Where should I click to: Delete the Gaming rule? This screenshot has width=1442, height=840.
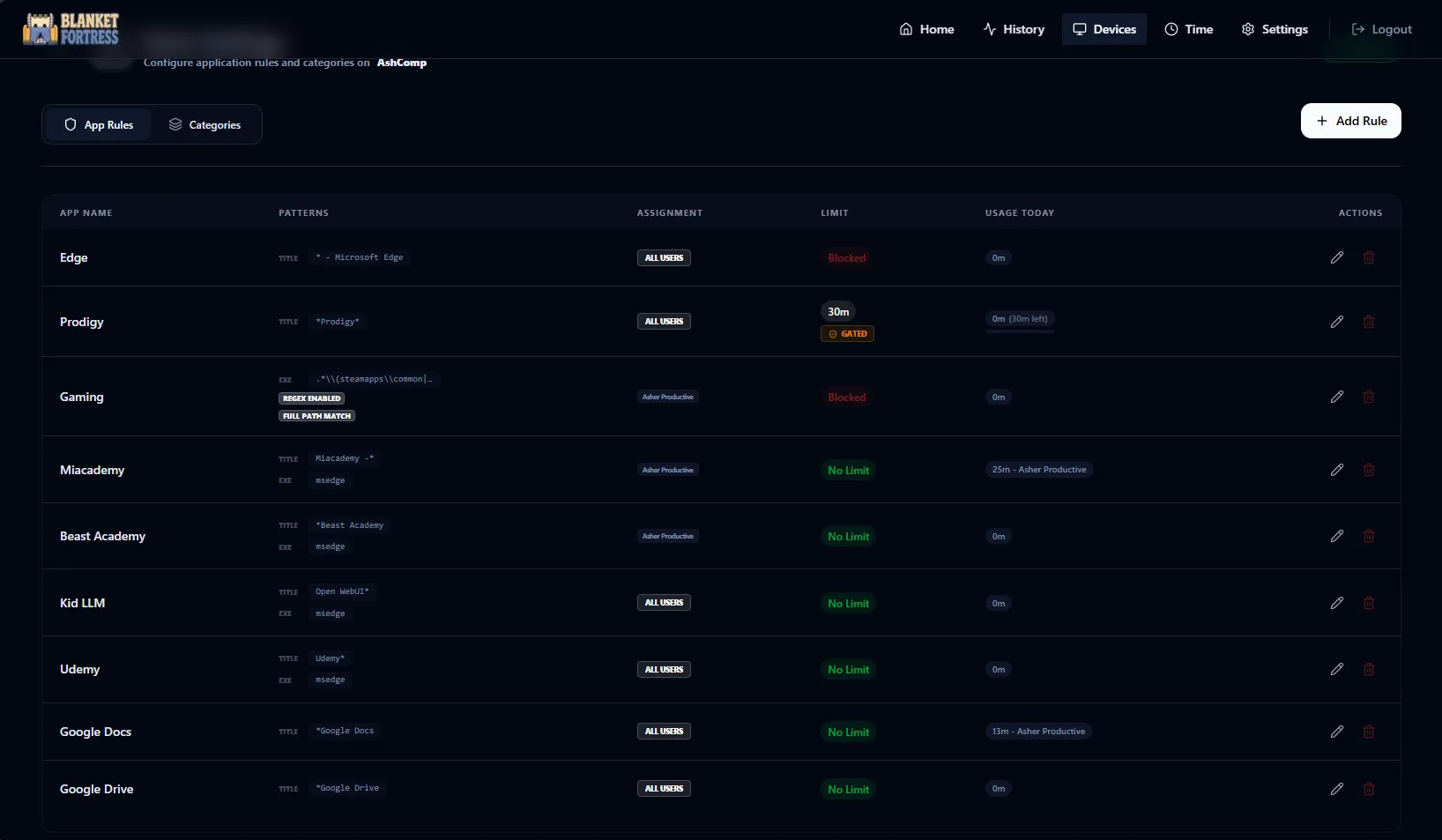tap(1369, 397)
